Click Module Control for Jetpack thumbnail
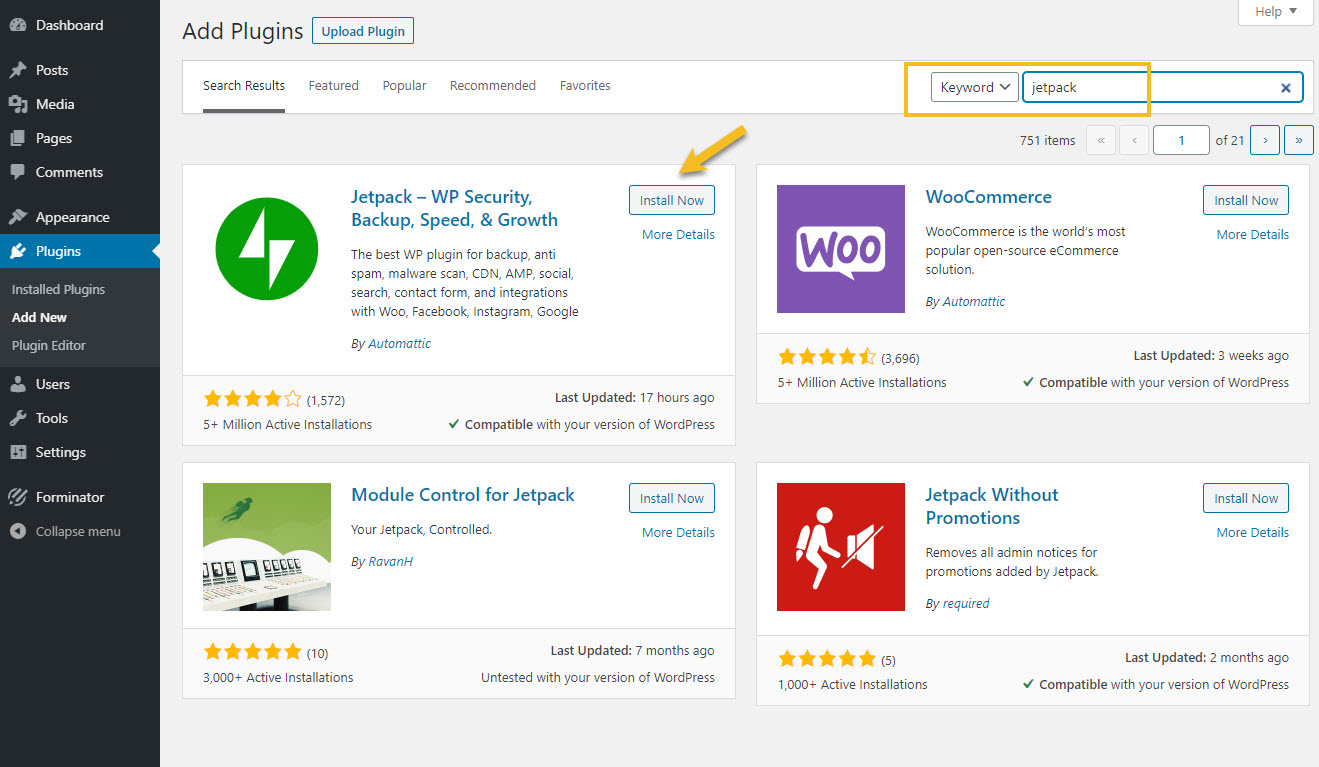1319x767 pixels. [x=267, y=547]
